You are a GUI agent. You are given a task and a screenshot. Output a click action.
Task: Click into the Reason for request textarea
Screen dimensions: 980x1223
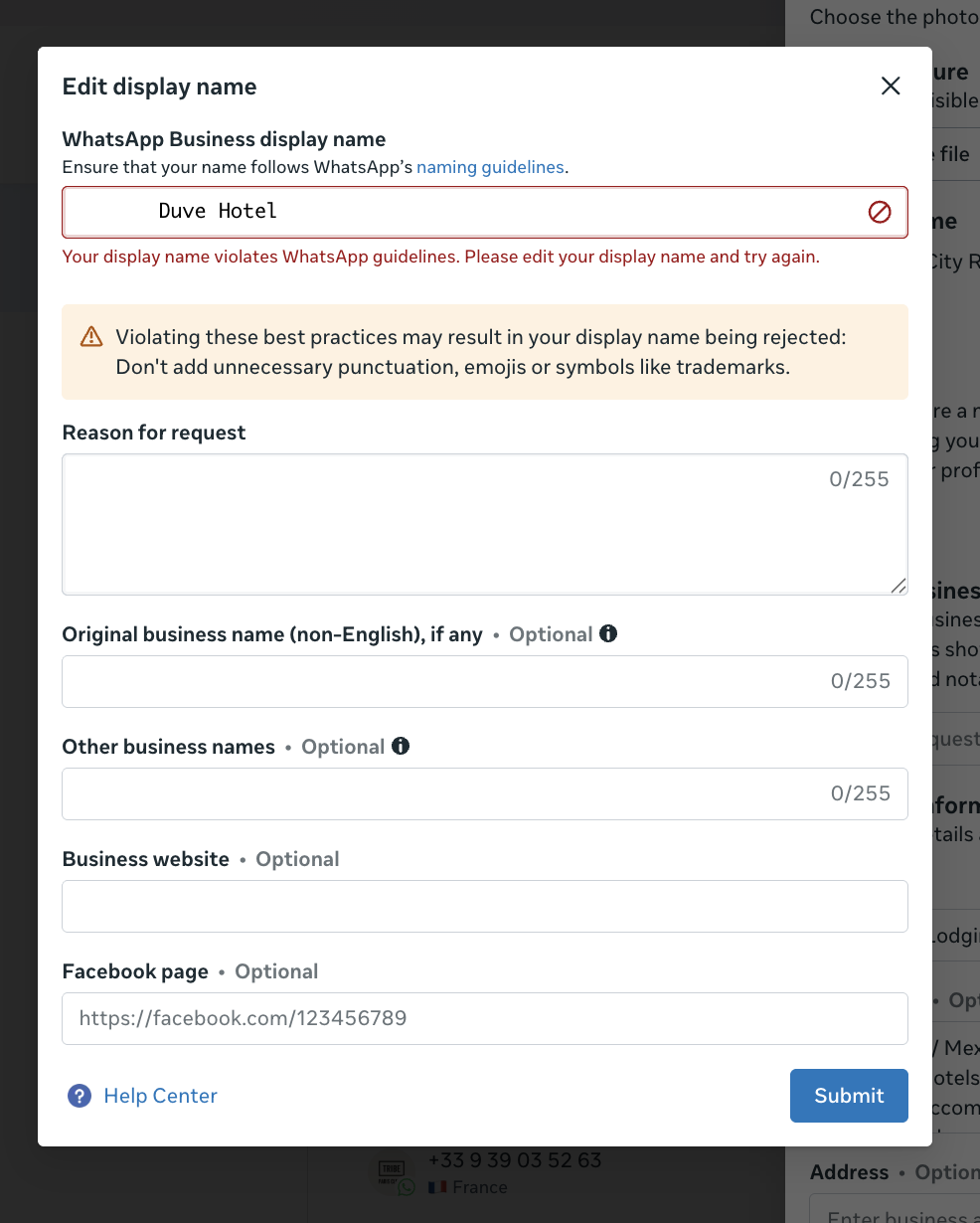point(485,525)
